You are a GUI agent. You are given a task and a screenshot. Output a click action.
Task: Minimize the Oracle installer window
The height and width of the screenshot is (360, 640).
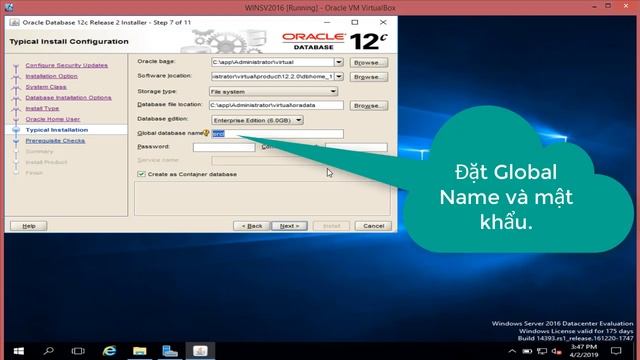point(327,22)
